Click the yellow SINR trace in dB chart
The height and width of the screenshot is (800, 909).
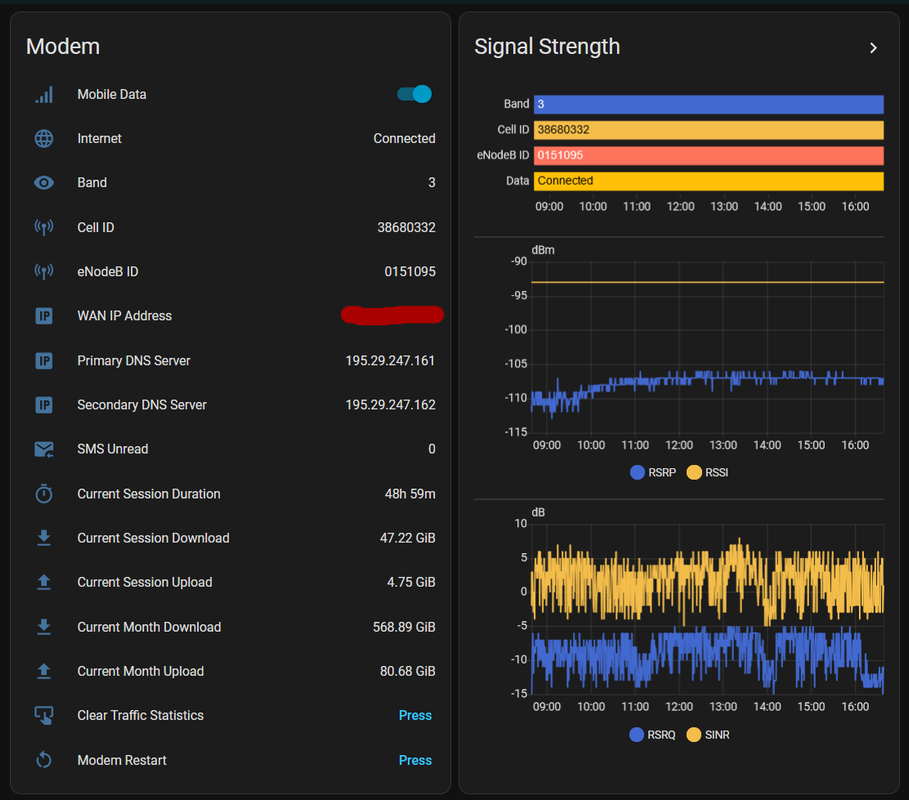(707, 583)
